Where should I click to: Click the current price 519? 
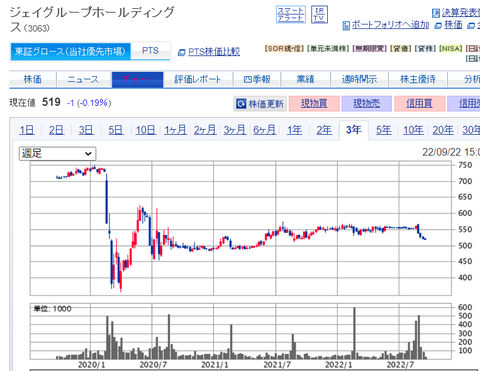coord(51,102)
